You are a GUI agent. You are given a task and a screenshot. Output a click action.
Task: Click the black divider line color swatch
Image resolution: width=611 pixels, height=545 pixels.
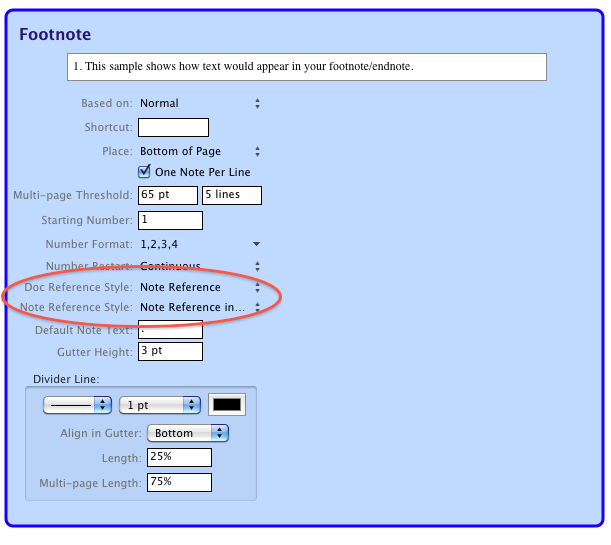click(x=227, y=405)
